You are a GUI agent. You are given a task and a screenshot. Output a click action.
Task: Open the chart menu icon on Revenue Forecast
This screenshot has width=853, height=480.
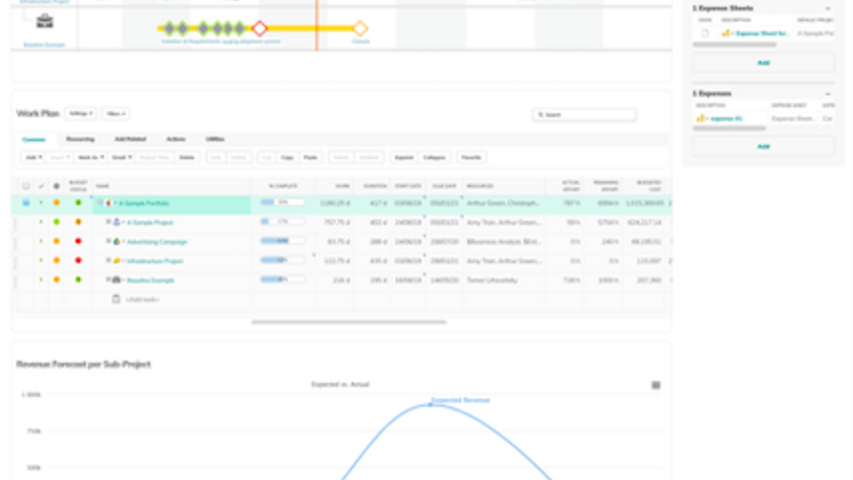[656, 385]
